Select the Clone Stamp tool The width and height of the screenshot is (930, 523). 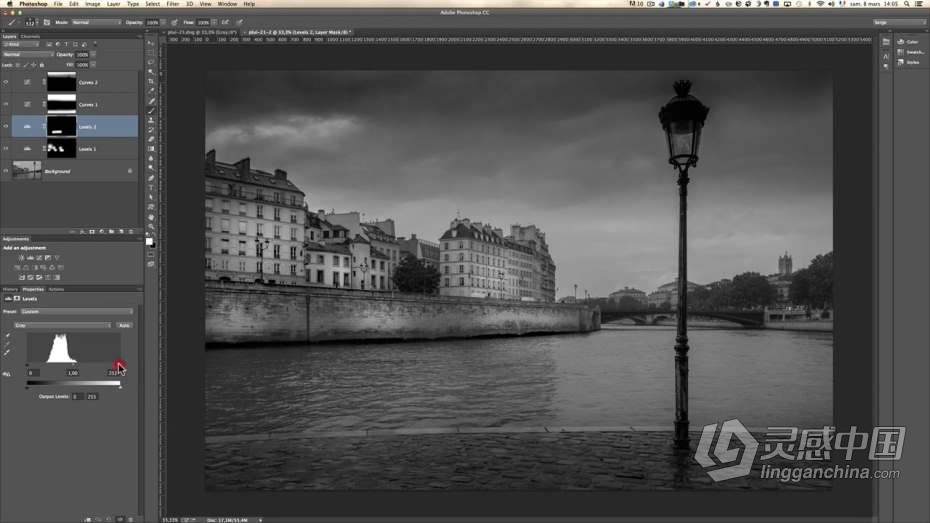[151, 120]
